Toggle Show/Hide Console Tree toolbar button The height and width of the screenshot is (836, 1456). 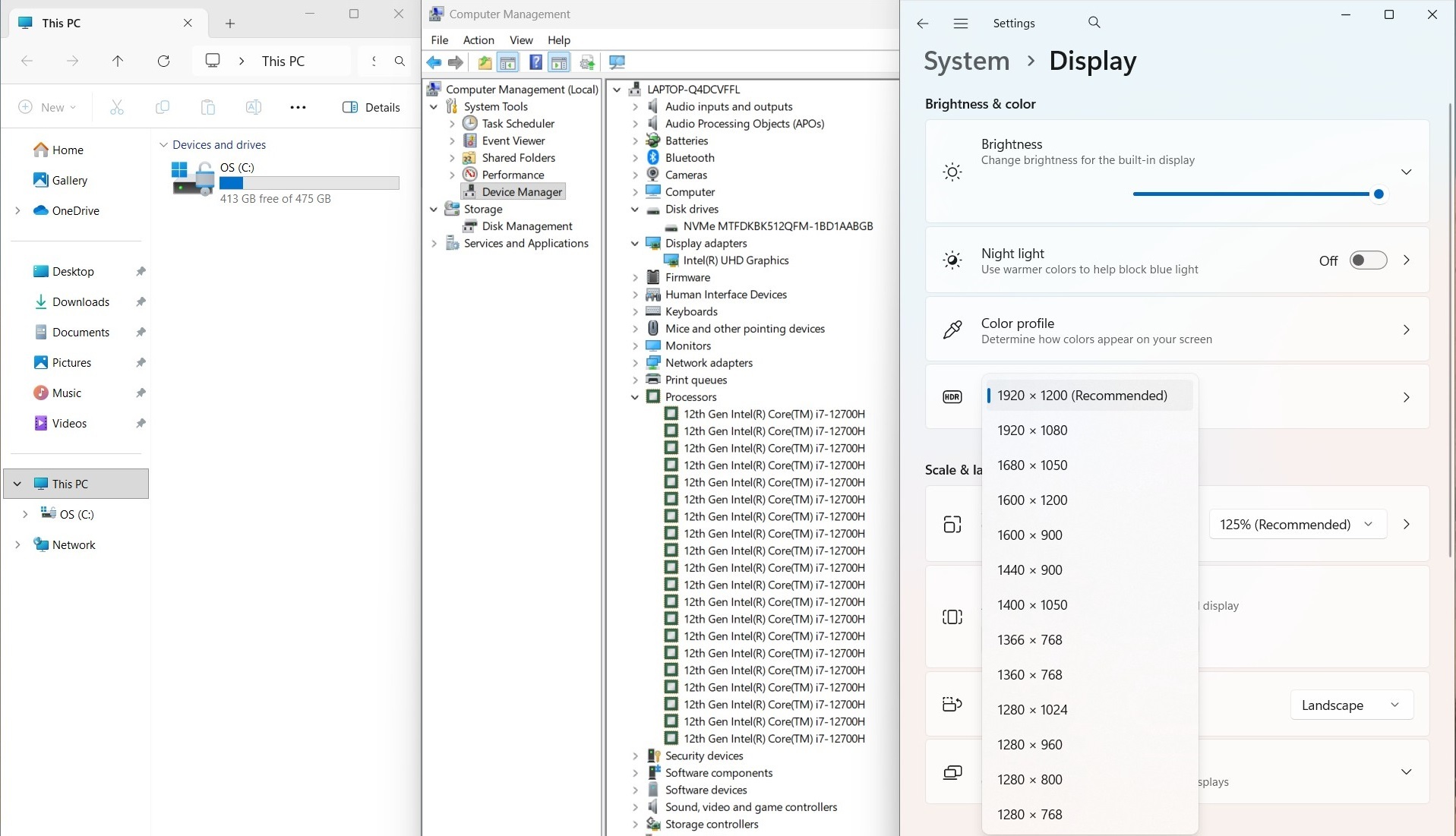tap(508, 62)
